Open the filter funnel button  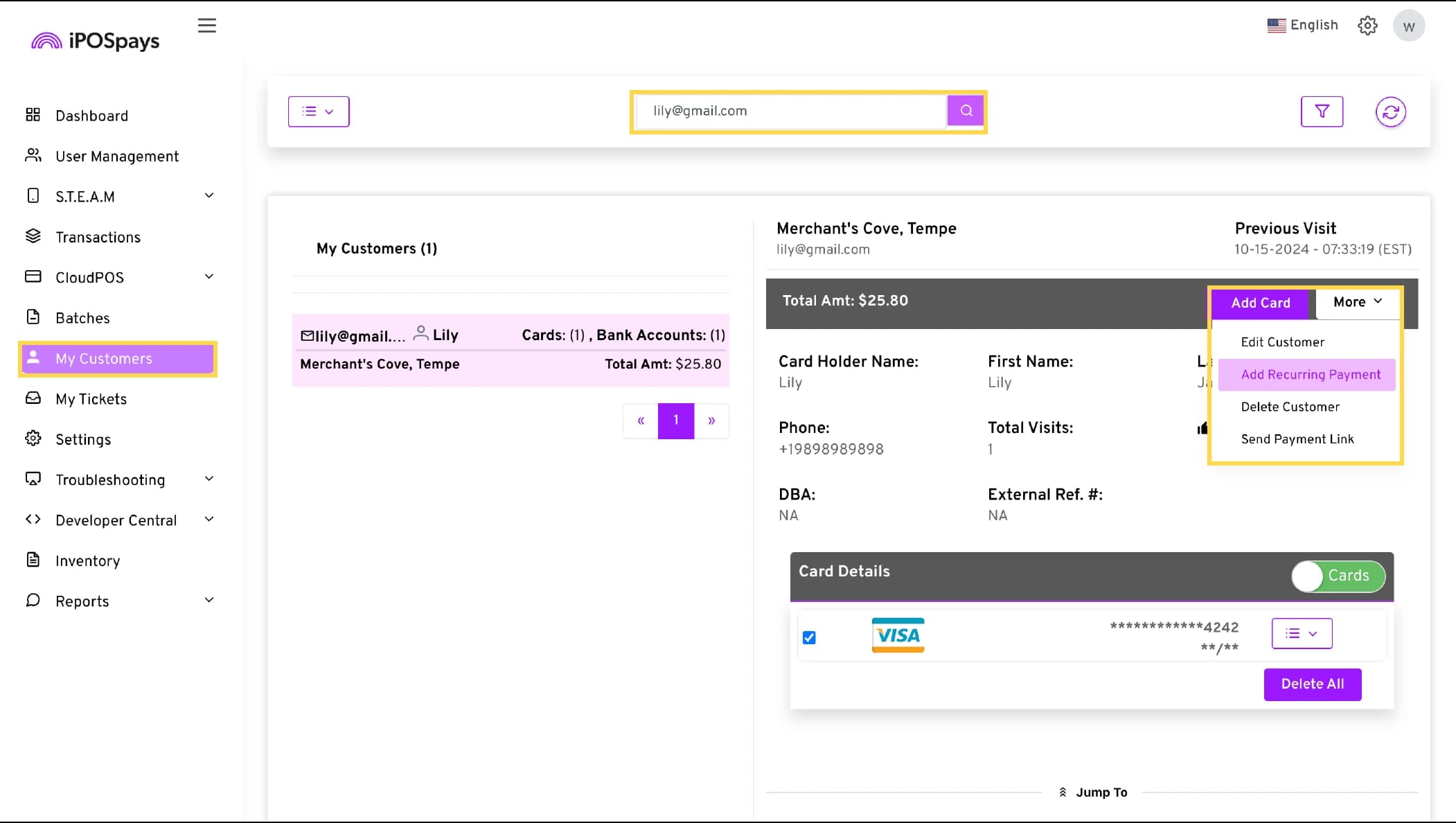tap(1322, 112)
